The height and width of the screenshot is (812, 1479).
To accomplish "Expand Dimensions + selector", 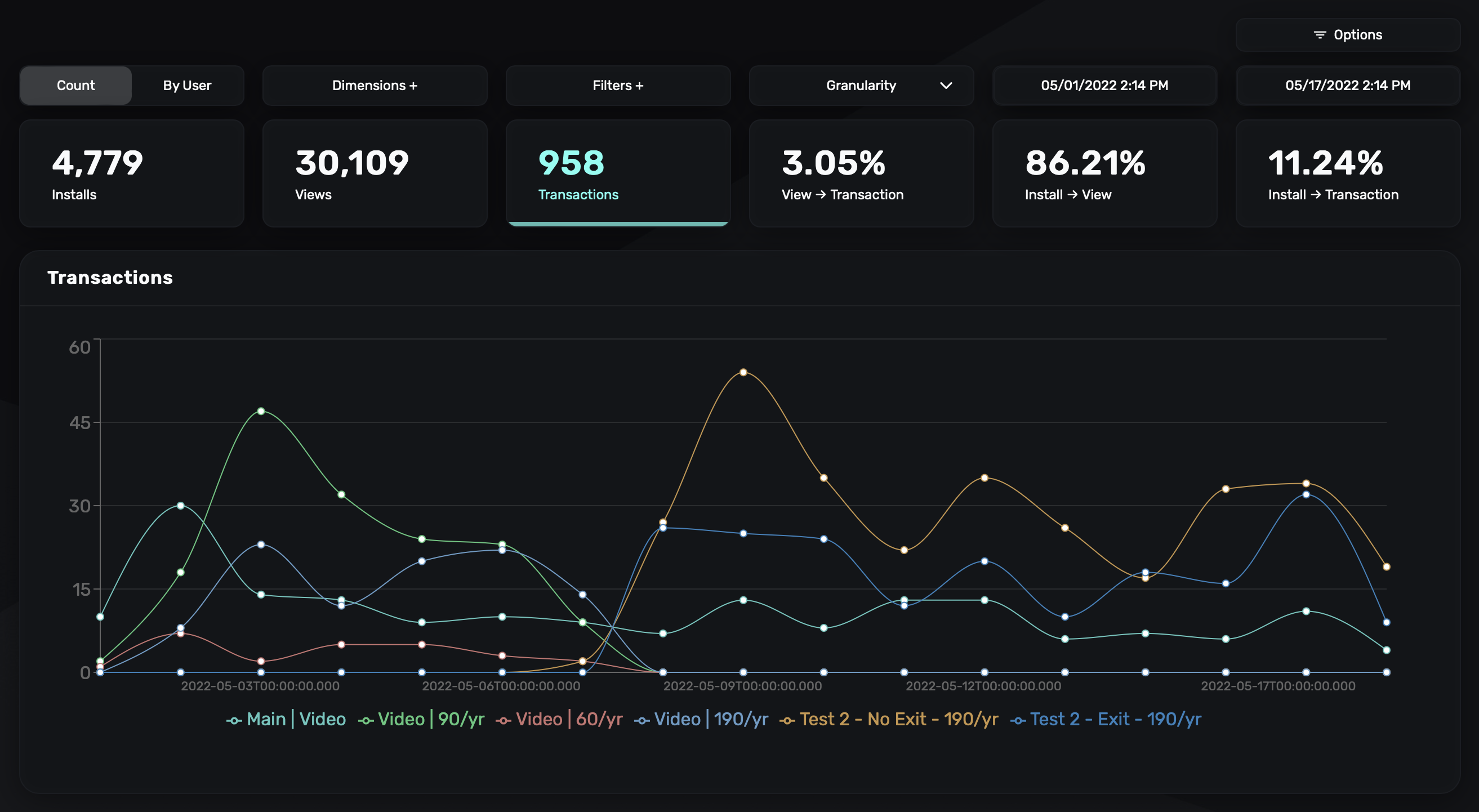I will (375, 86).
